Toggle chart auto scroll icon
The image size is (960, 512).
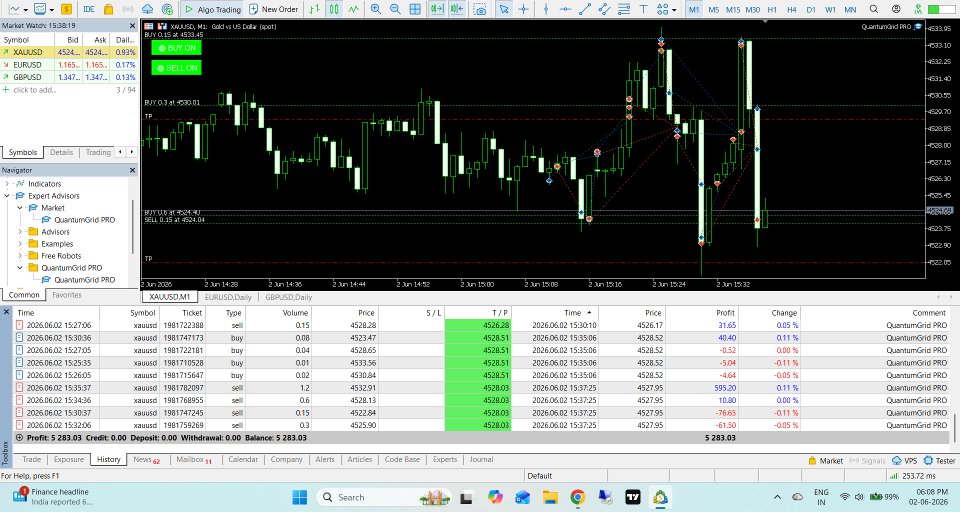(x=437, y=9)
